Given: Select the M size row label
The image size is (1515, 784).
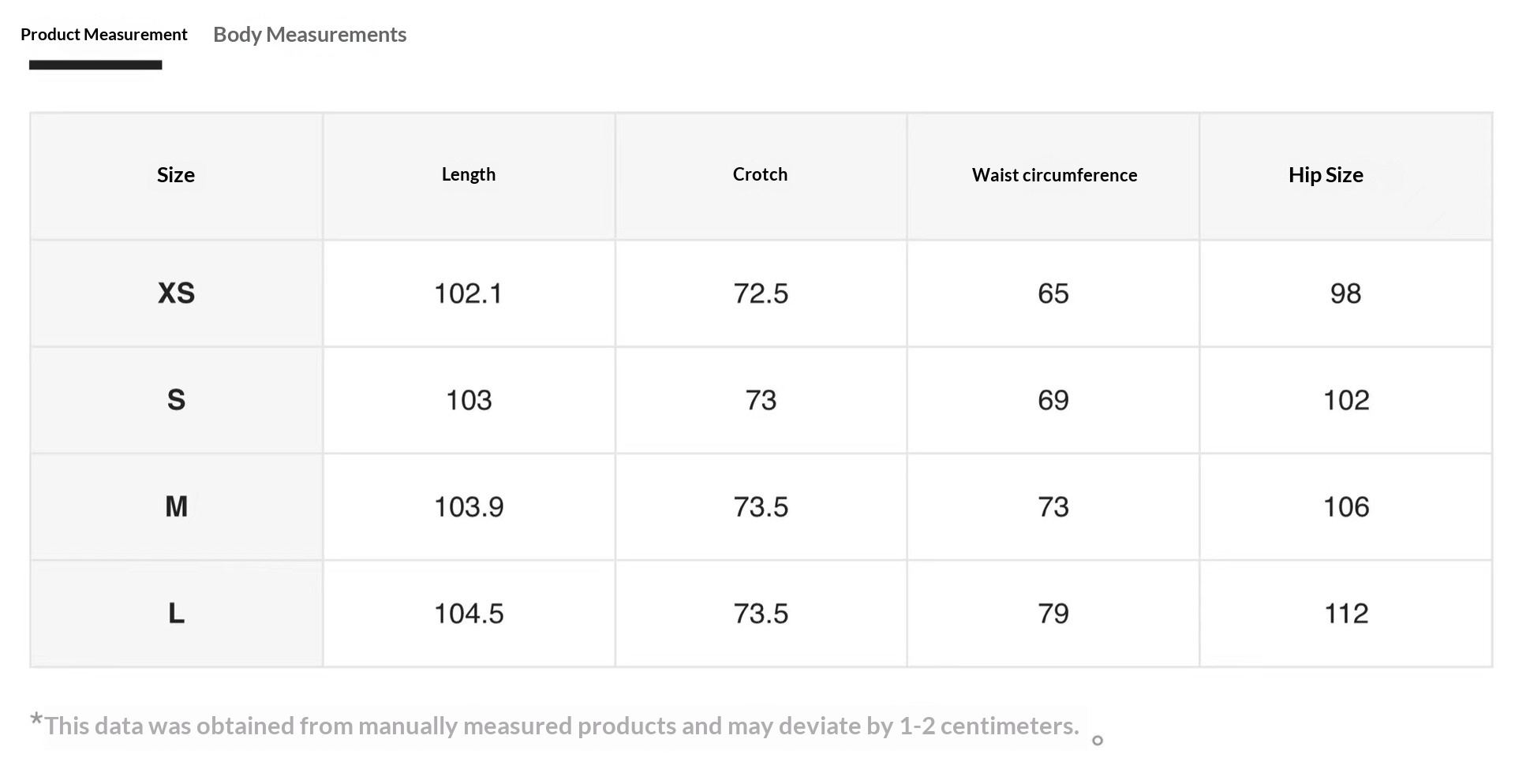Looking at the screenshot, I should coord(176,506).
